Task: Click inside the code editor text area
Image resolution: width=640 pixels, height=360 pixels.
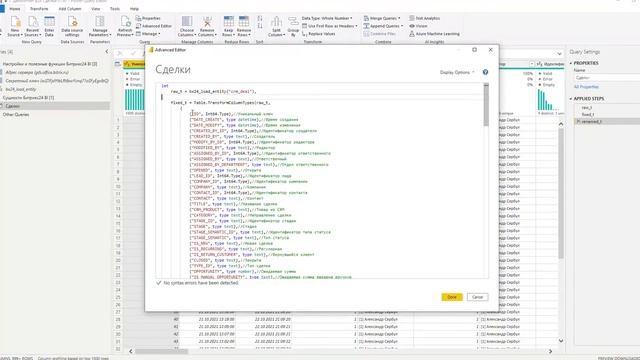Action: (x=319, y=180)
